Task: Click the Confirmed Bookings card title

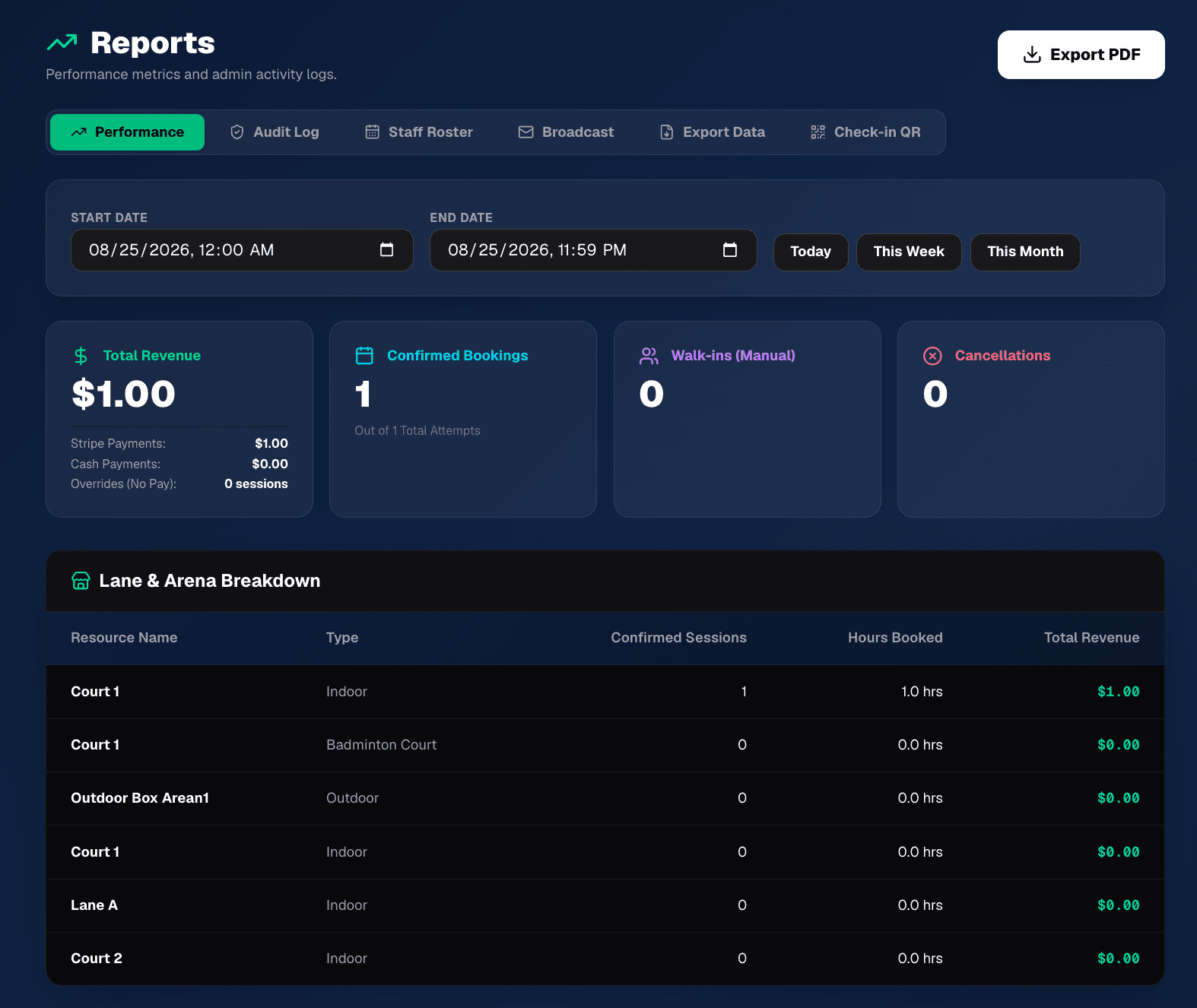Action: point(458,356)
